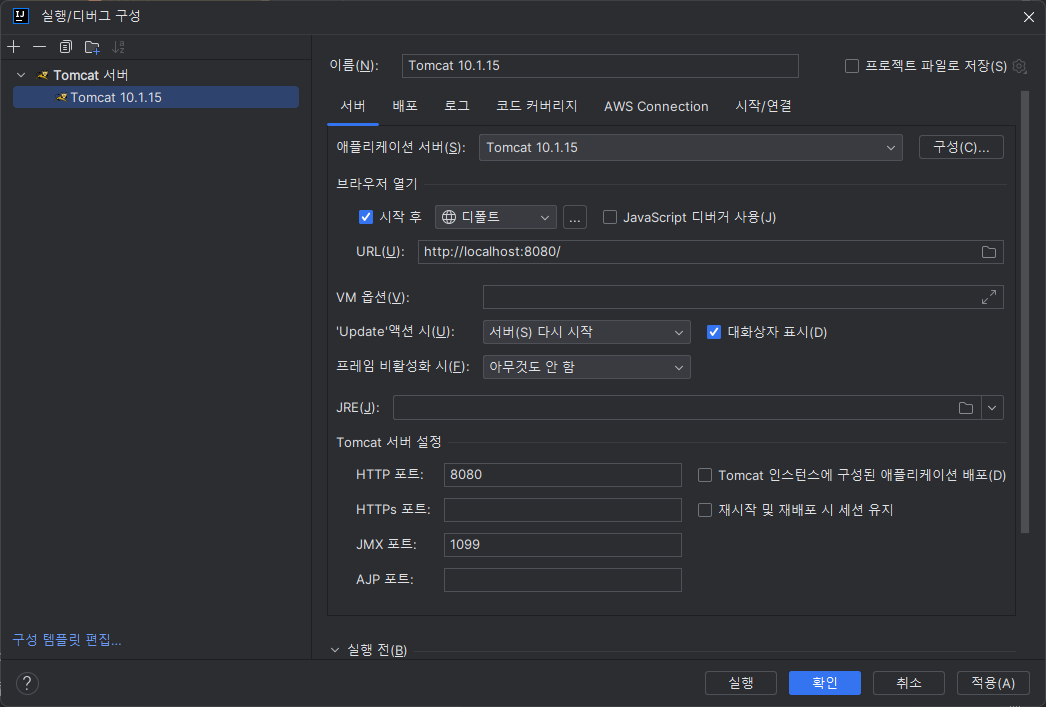Open the 프레임 비활성화 시 dropdown
Viewport: 1046px width, 707px height.
click(586, 367)
